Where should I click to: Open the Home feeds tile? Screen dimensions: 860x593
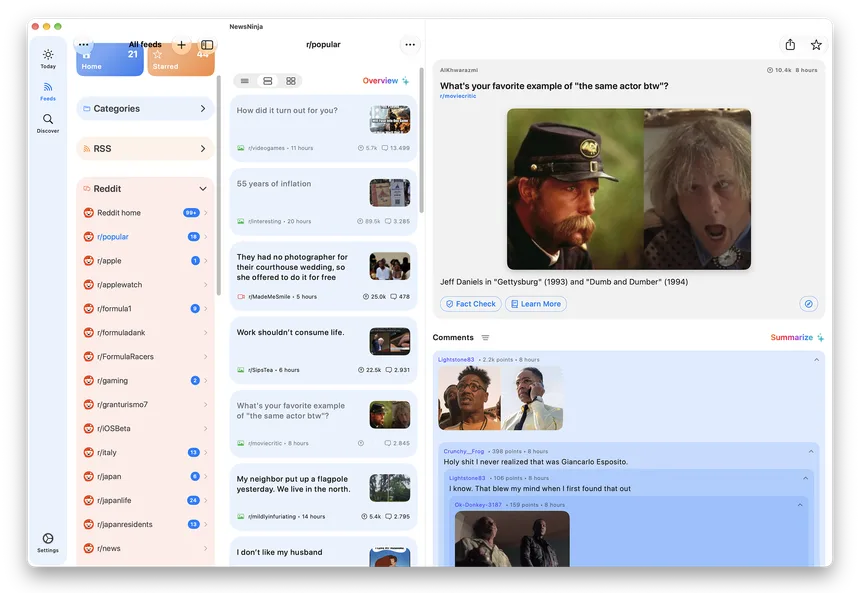[x=110, y=59]
